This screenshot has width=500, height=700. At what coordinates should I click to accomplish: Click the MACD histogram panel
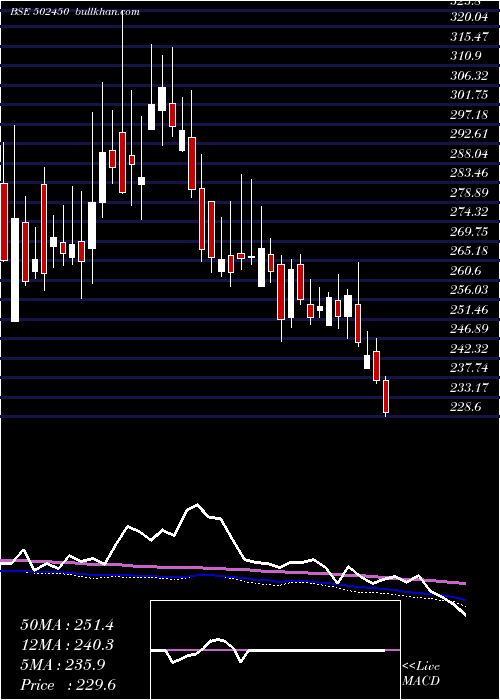click(x=275, y=650)
